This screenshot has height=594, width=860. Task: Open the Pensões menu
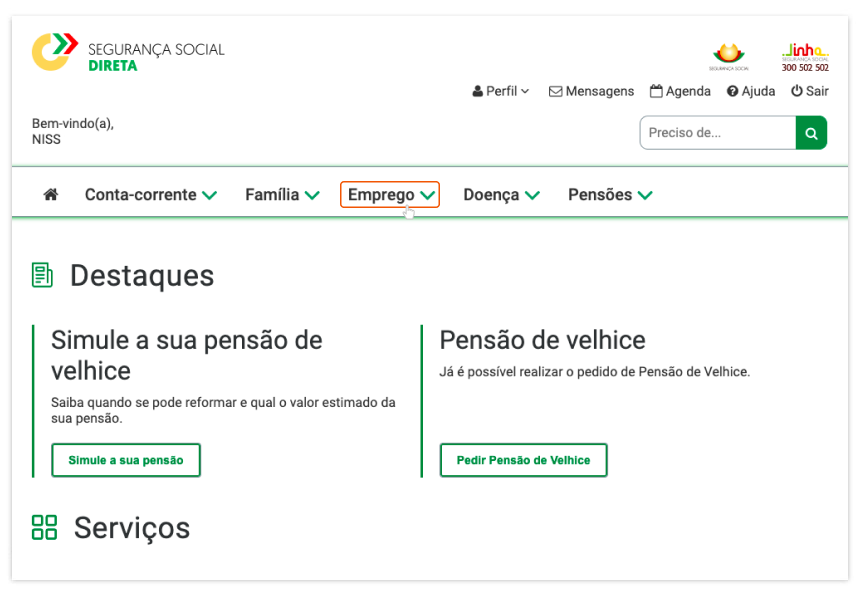pyautogui.click(x=610, y=195)
